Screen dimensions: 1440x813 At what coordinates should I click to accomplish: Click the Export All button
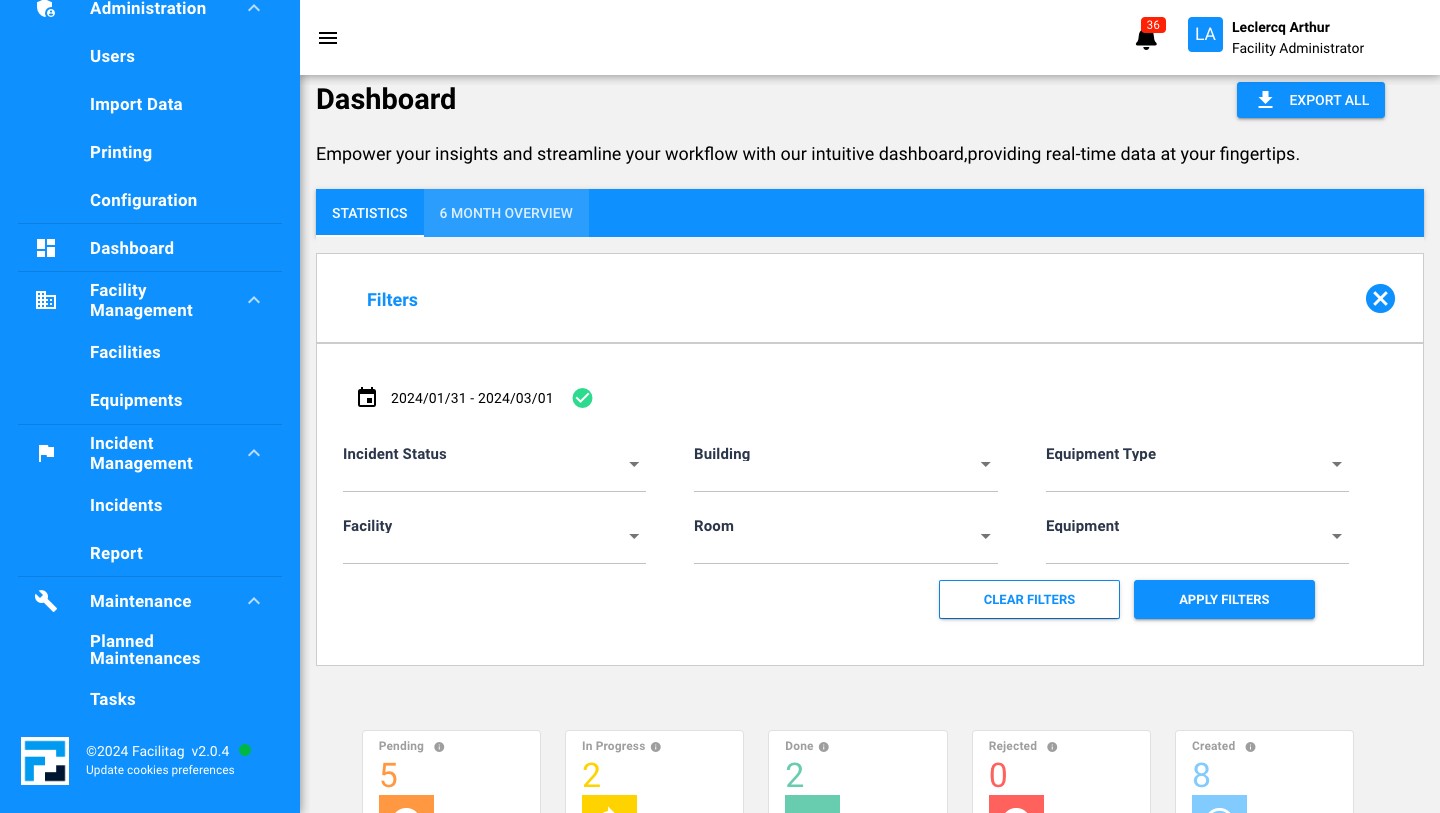pyautogui.click(x=1311, y=100)
